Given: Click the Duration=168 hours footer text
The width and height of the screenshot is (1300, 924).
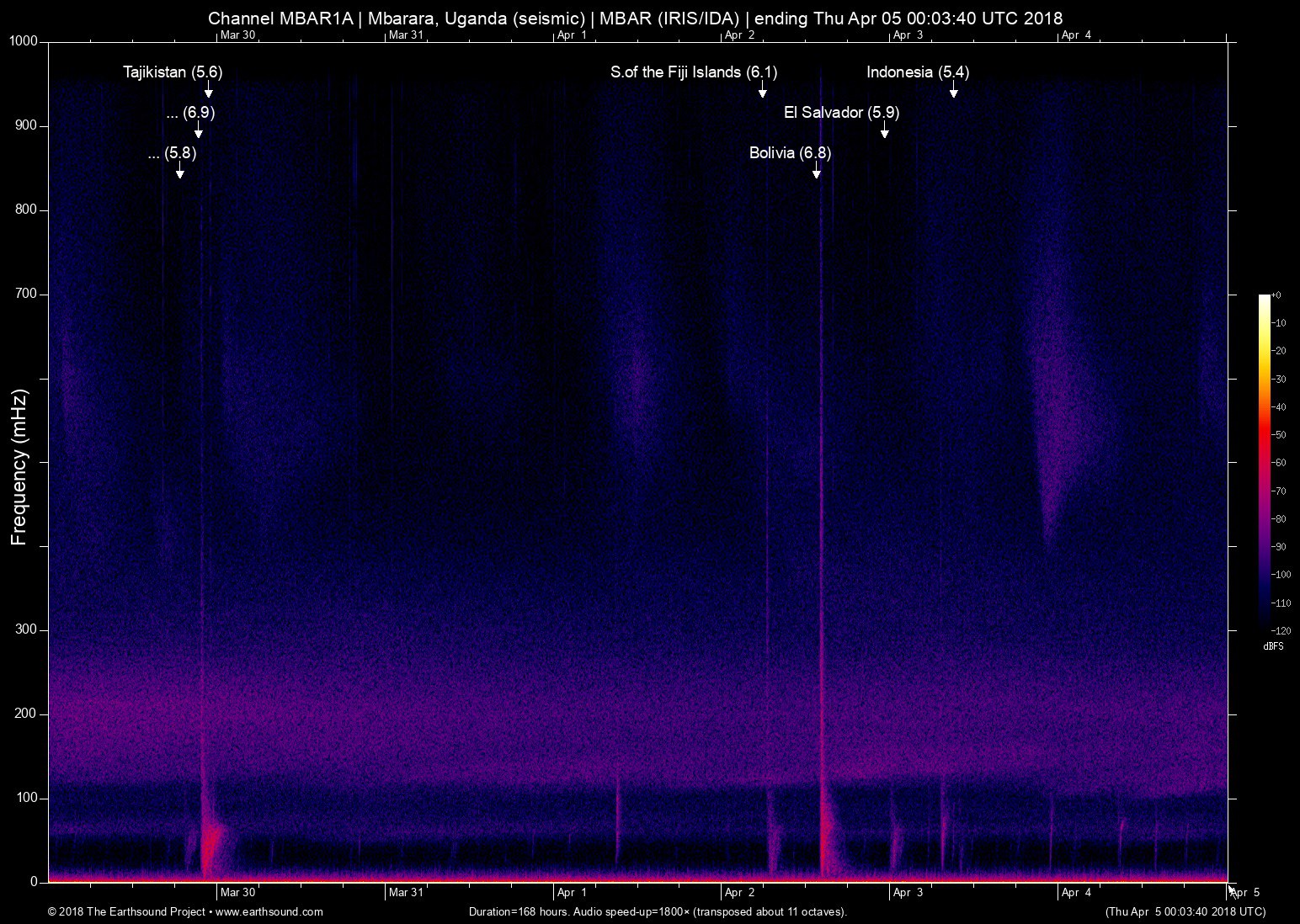Looking at the screenshot, I should coord(657,911).
